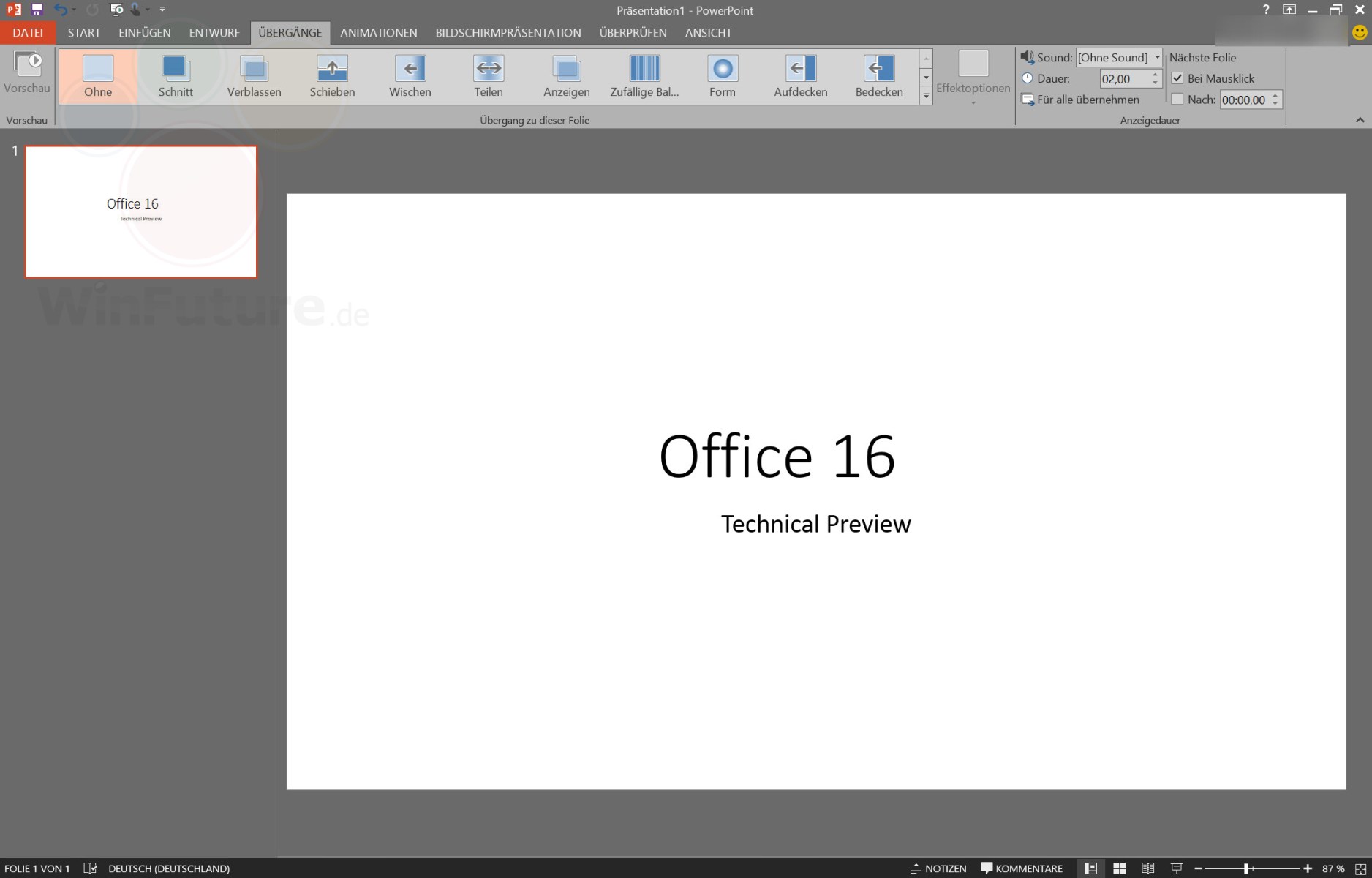The height and width of the screenshot is (878, 1372).
Task: Click DEUTSCH (DEUTSCHLAND) language indicator
Action: 169,868
